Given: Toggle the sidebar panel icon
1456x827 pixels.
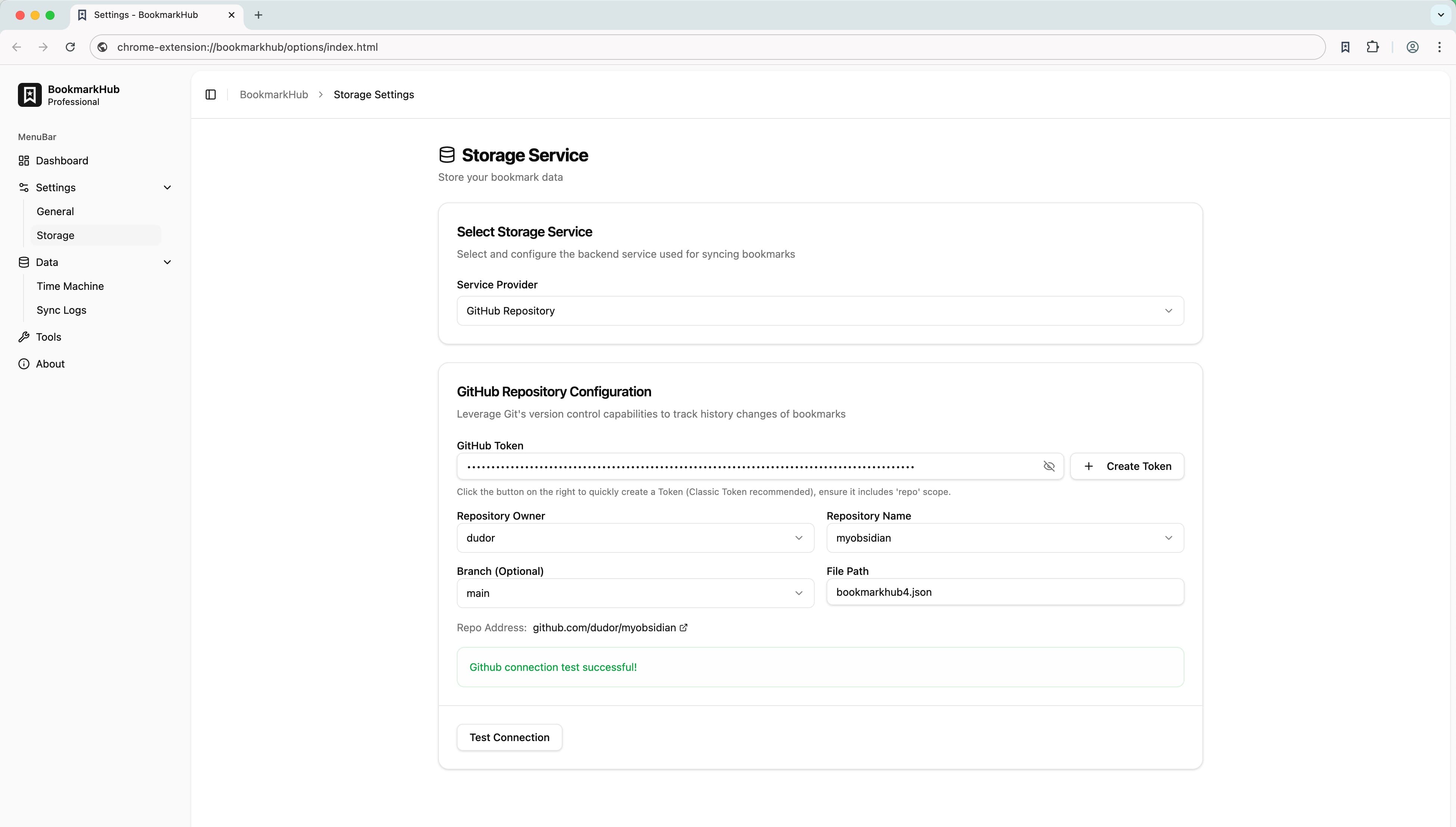Looking at the screenshot, I should (x=210, y=94).
